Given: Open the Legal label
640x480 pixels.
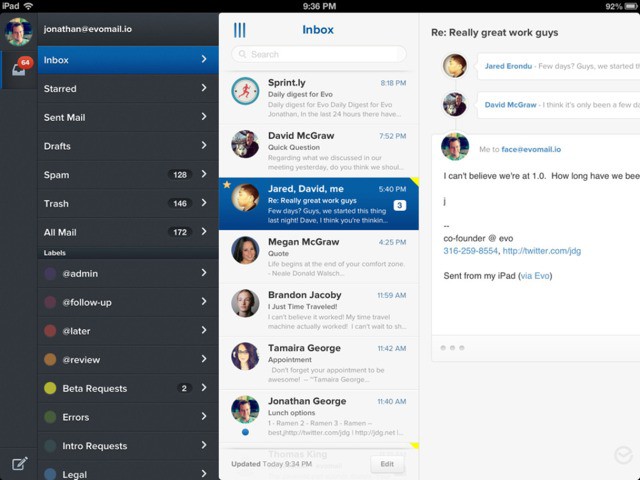Looking at the screenshot, I should pyautogui.click(x=128, y=472).
